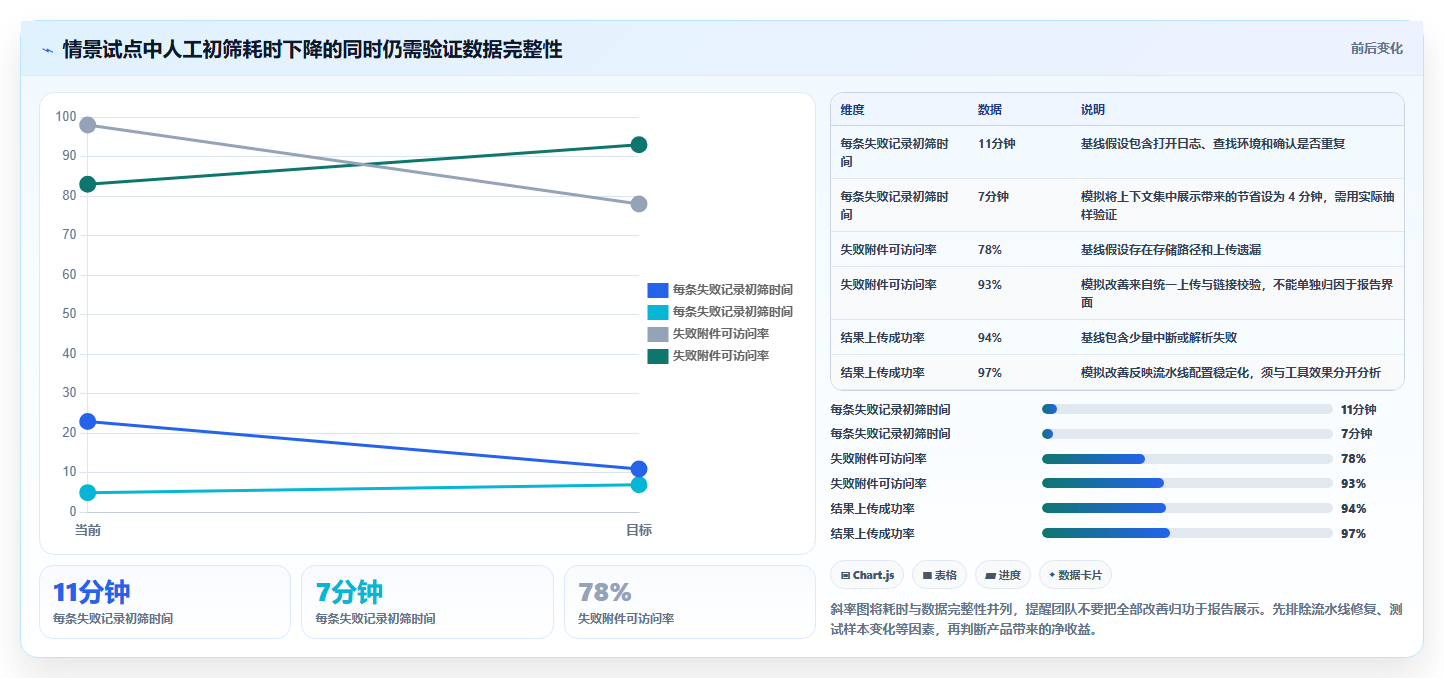Image resolution: width=1444 pixels, height=678 pixels.
Task: Click the 维度 column header
Action: pos(853,110)
